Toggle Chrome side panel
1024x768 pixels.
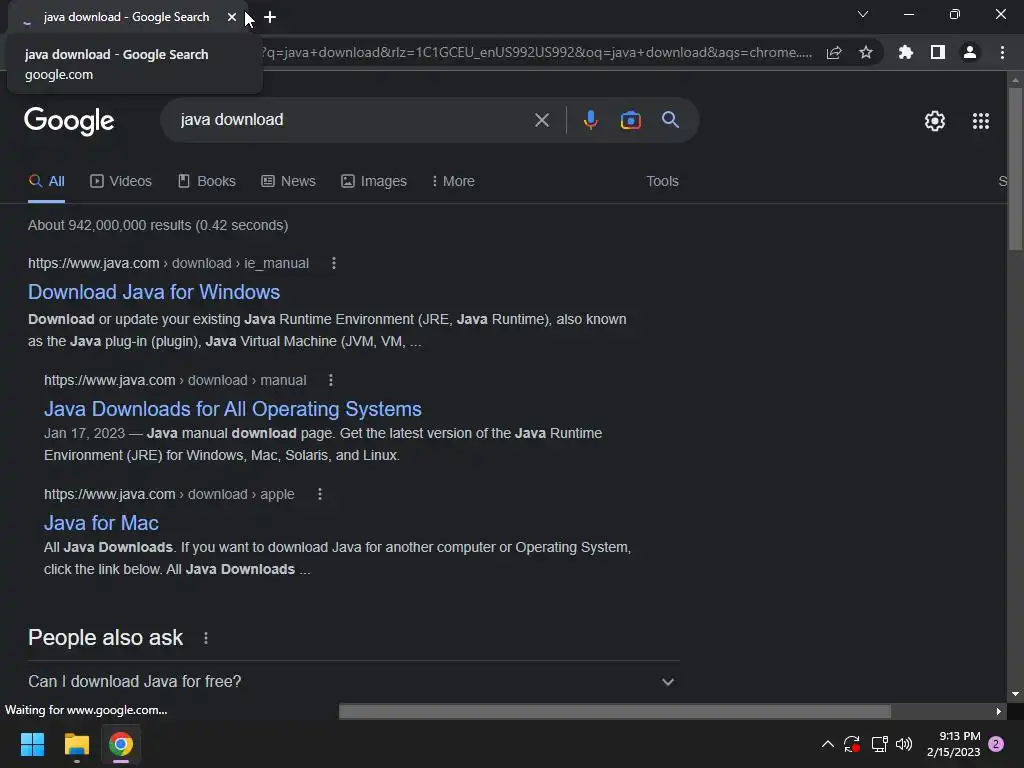click(938, 53)
